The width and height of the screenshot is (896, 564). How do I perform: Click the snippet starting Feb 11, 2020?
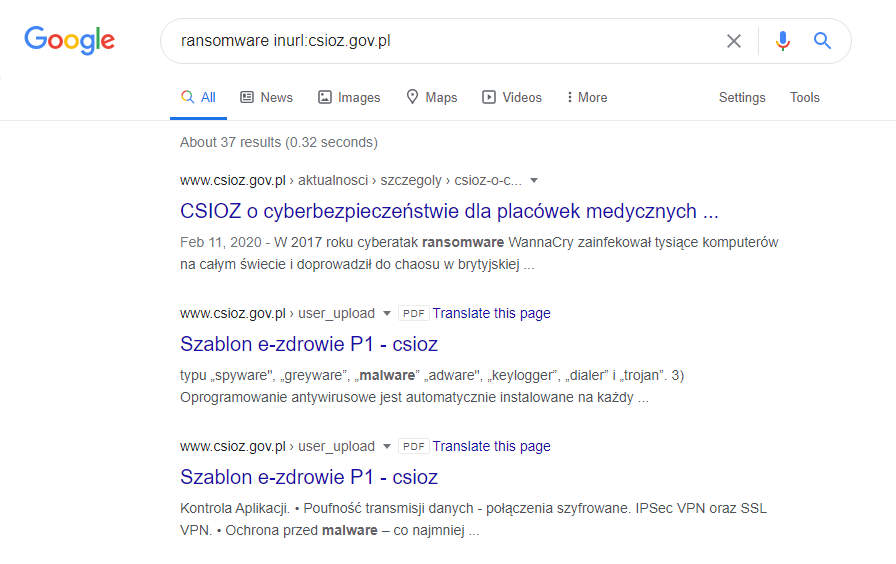click(x=479, y=253)
